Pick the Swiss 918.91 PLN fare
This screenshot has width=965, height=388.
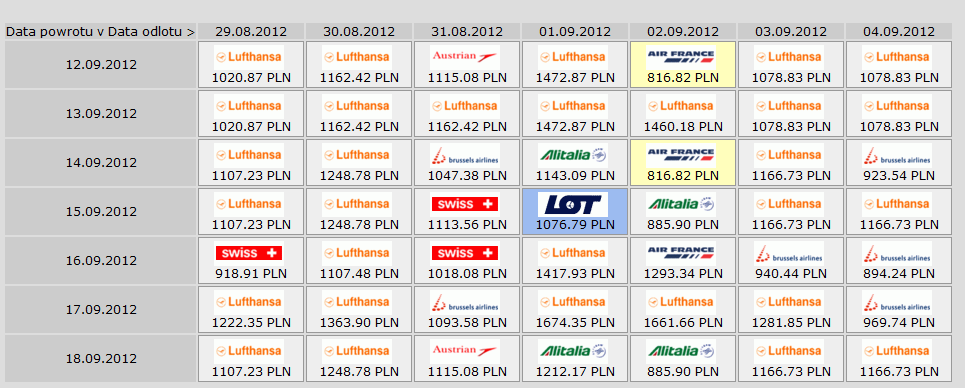tap(251, 261)
